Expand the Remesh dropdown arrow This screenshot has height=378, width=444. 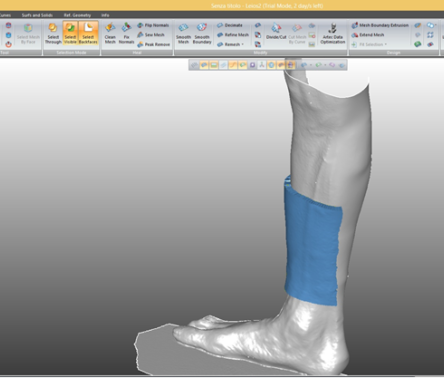point(243,44)
